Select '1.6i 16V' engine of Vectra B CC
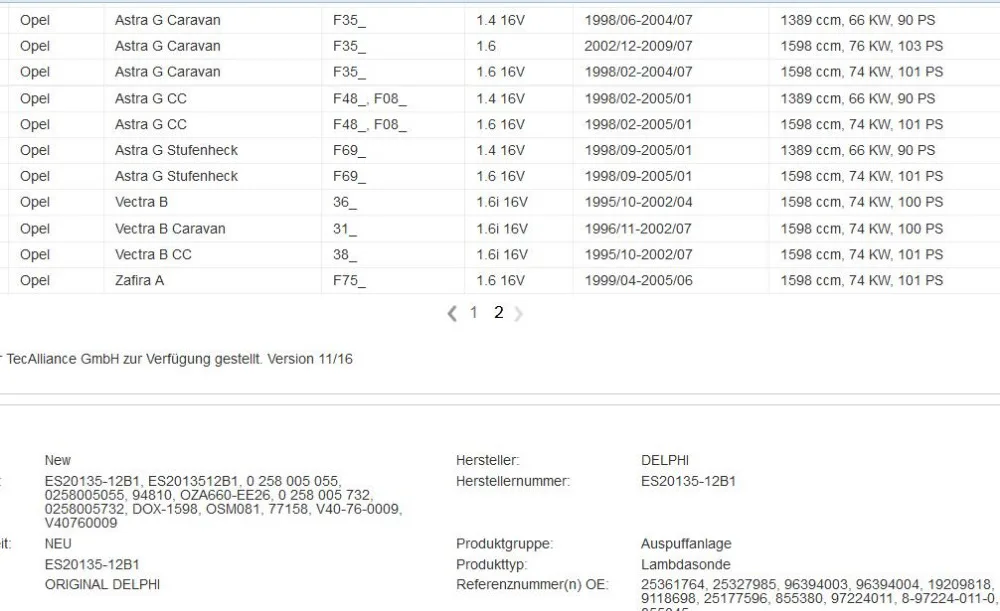The height and width of the screenshot is (611, 1000). point(502,254)
